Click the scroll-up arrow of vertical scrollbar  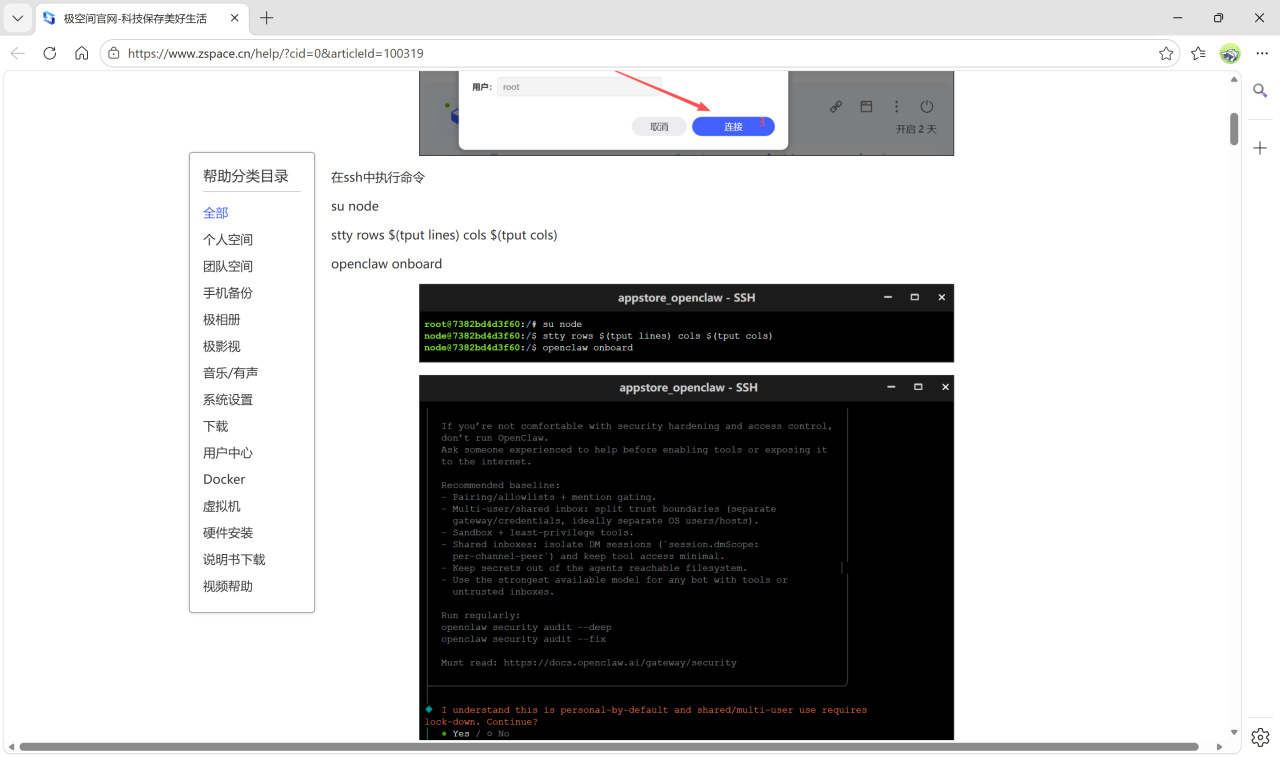pos(1234,80)
